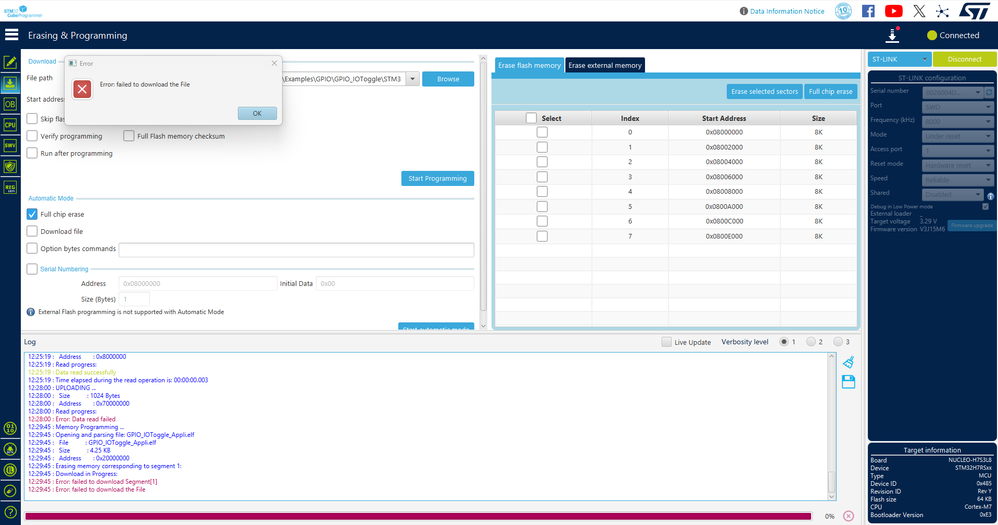Click the eraser sidebar icon

[x=10, y=491]
